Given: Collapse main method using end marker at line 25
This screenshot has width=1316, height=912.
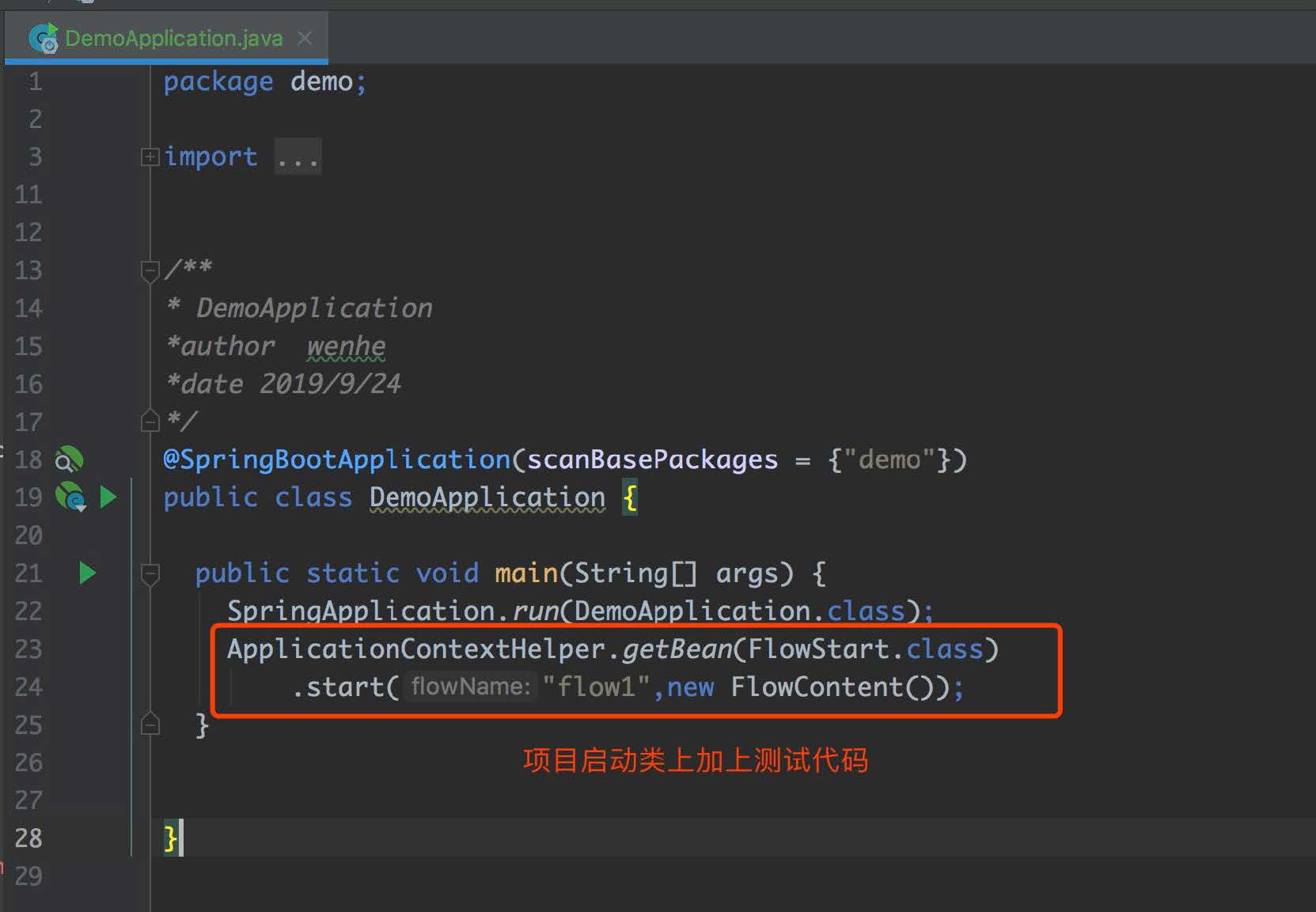Looking at the screenshot, I should [x=150, y=724].
